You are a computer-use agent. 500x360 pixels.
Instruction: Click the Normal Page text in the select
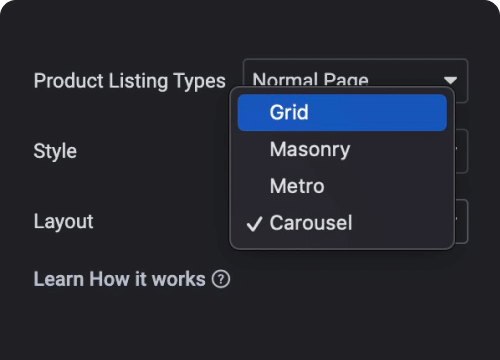pyautogui.click(x=310, y=79)
